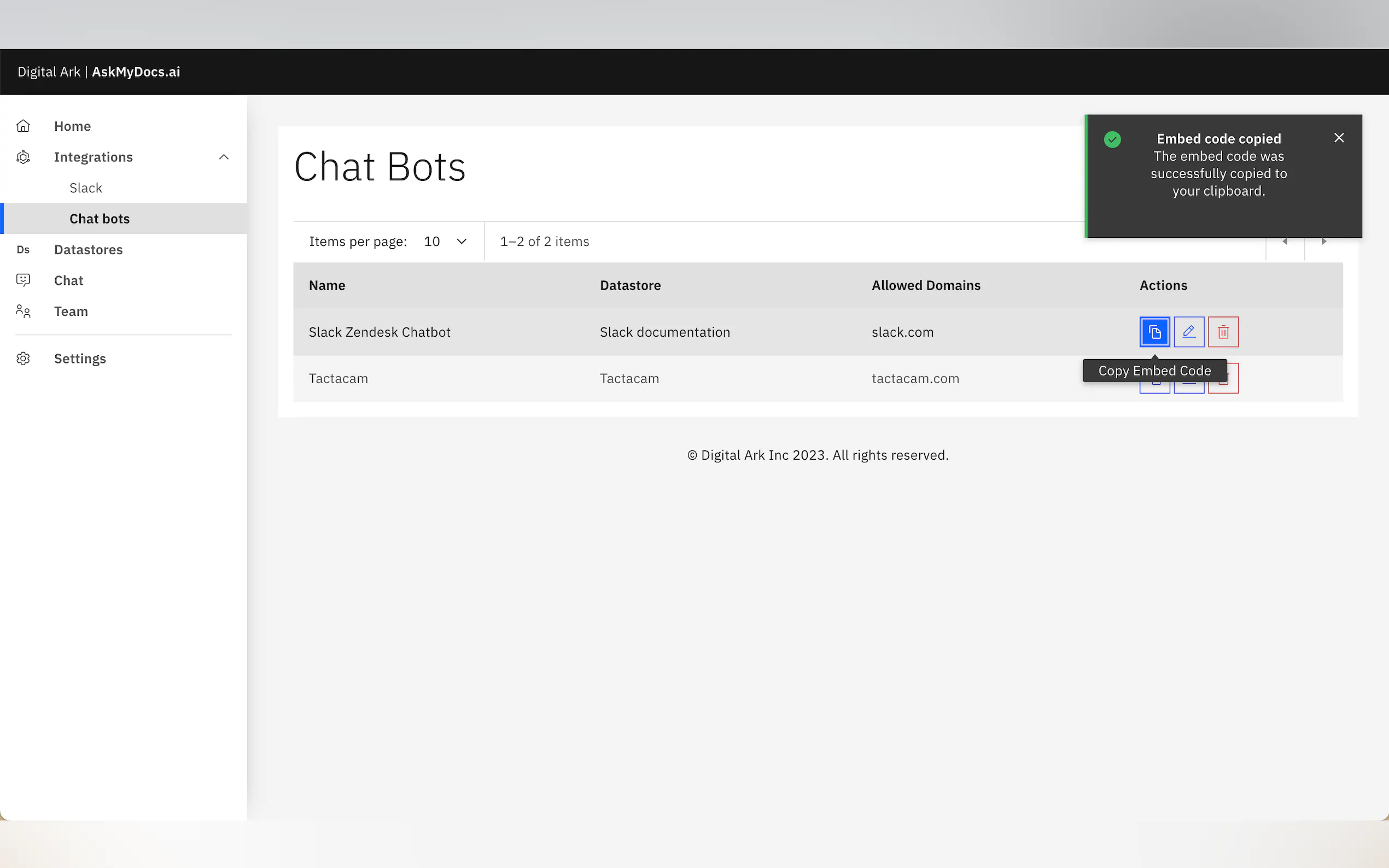
Task: Click the Home house icon in sidebar
Action: coord(23,126)
